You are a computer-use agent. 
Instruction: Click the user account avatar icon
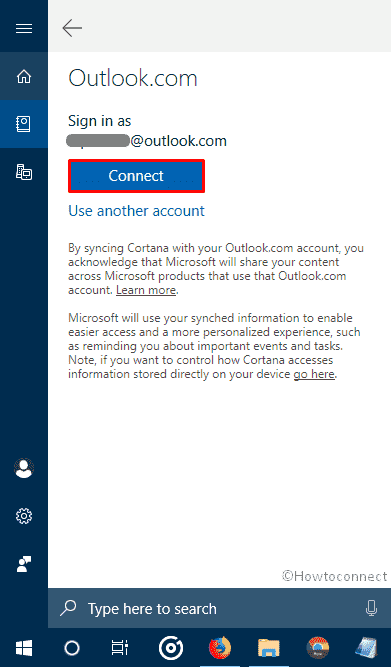click(x=24, y=468)
